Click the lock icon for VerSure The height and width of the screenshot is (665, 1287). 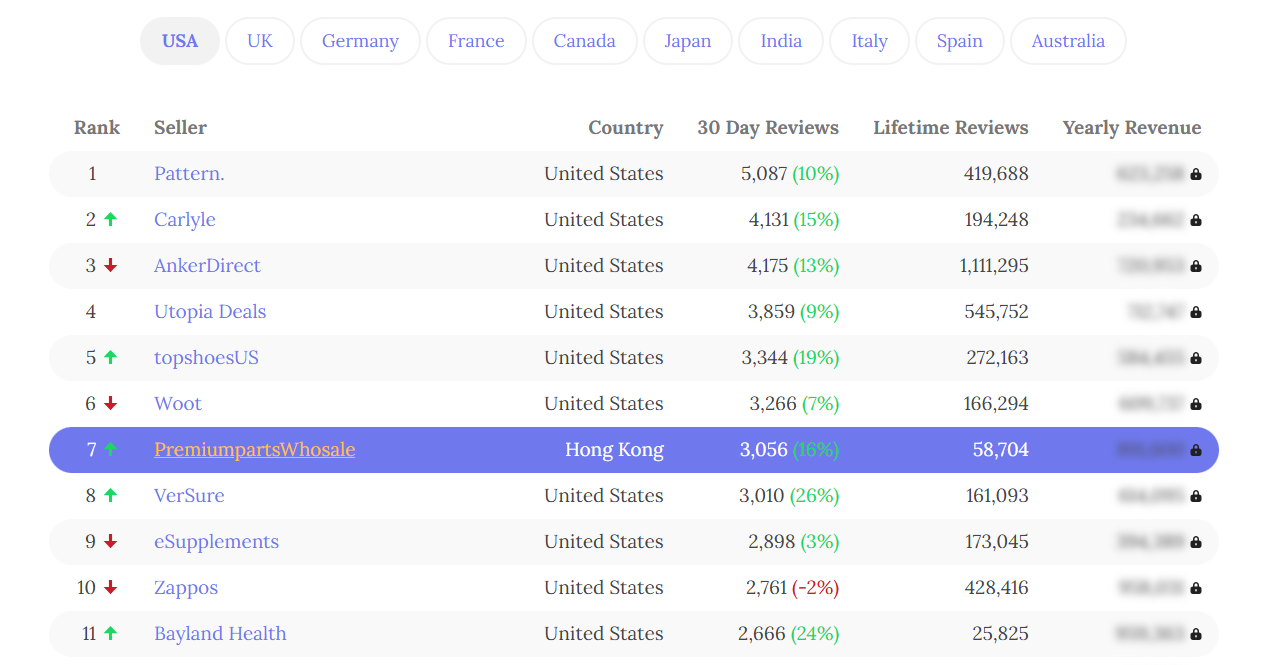(x=1196, y=496)
